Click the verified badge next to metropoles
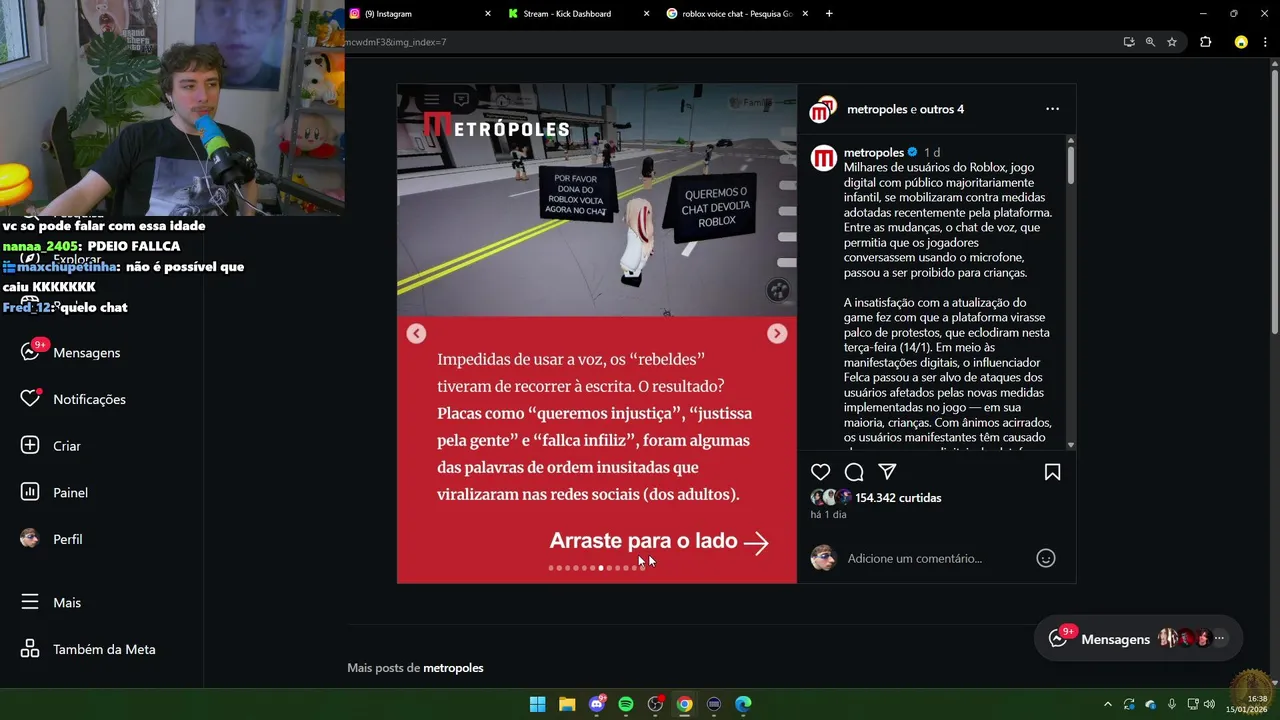 [912, 153]
